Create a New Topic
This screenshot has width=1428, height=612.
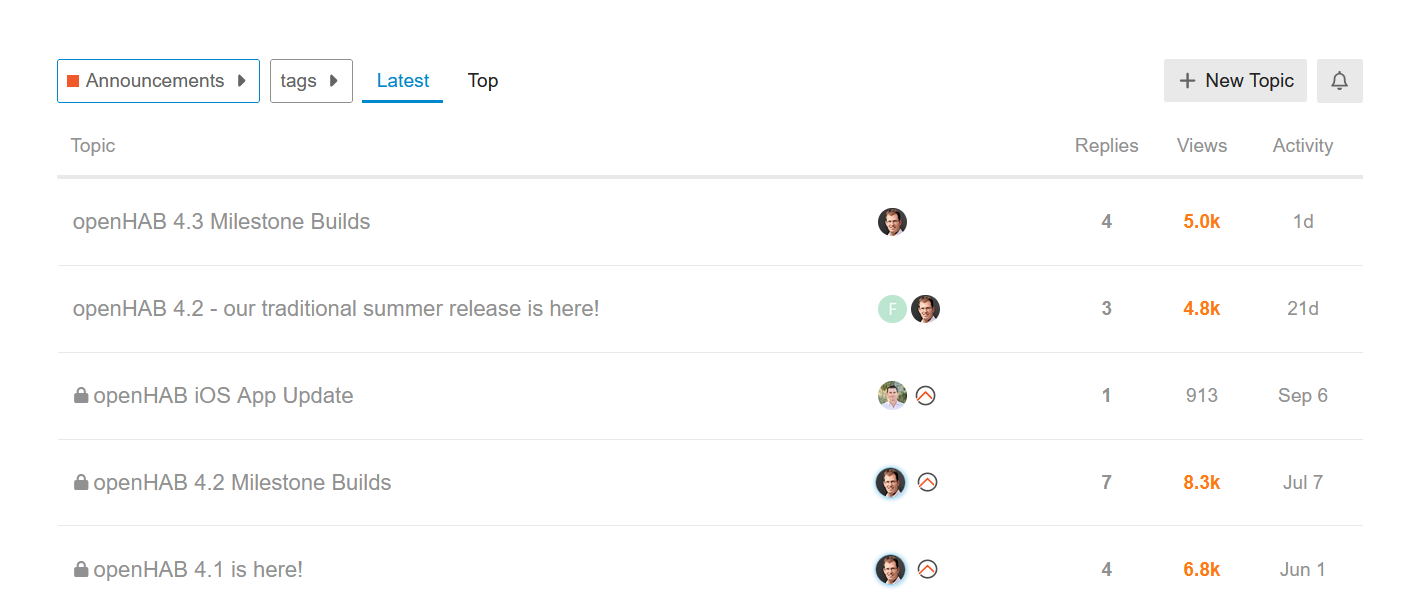[1235, 81]
